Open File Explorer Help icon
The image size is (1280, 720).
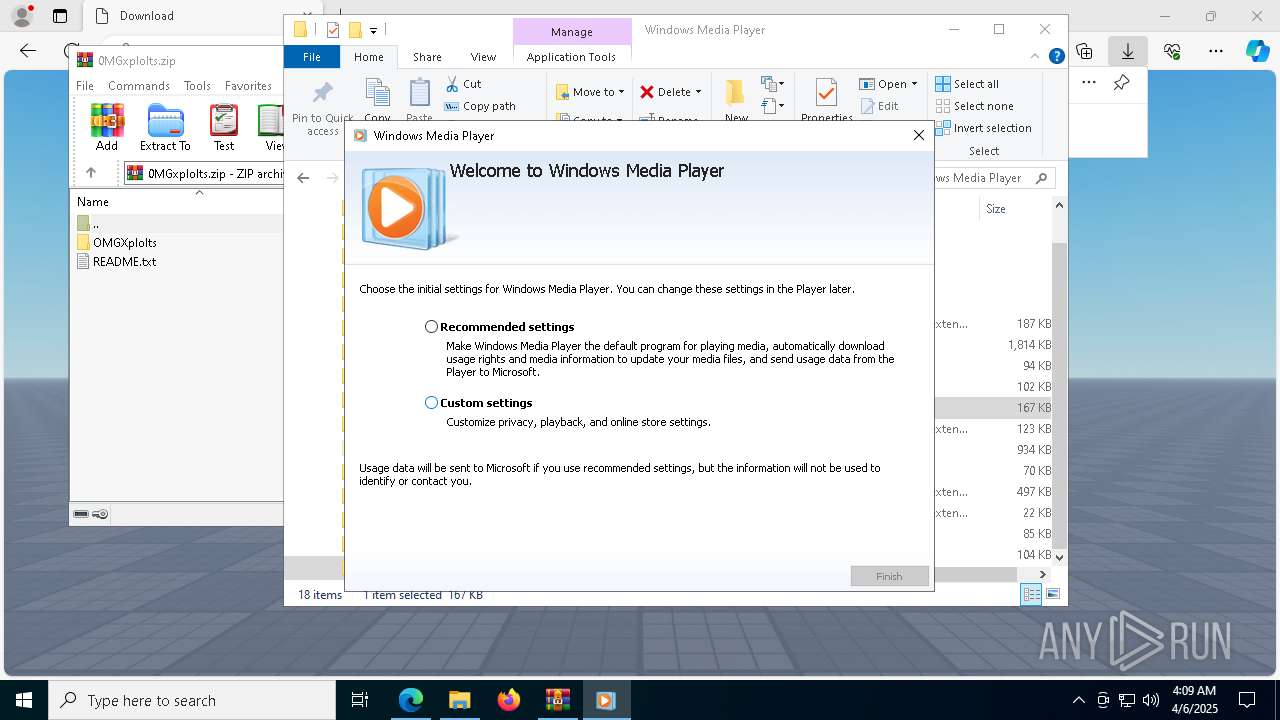tap(1056, 57)
